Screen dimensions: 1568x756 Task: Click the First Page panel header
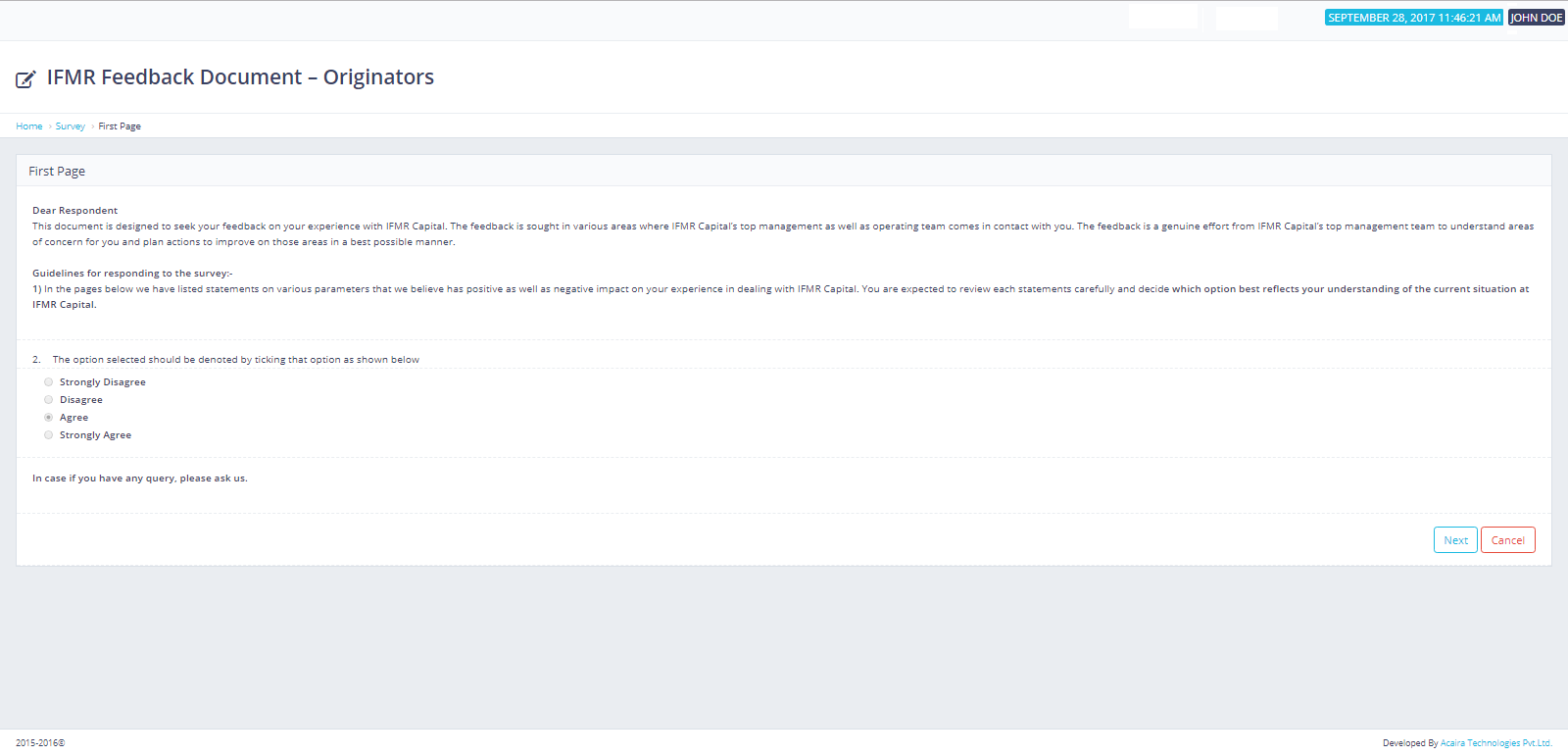pyautogui.click(x=57, y=172)
